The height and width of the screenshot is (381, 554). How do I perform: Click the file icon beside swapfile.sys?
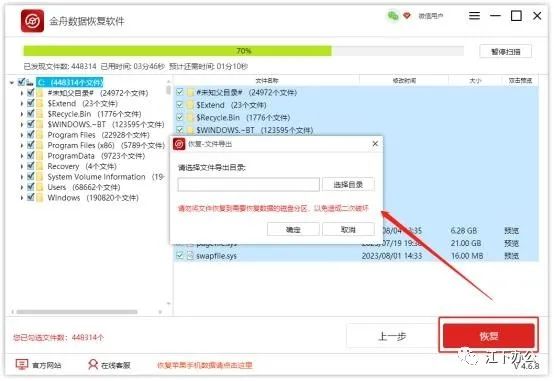[190, 256]
